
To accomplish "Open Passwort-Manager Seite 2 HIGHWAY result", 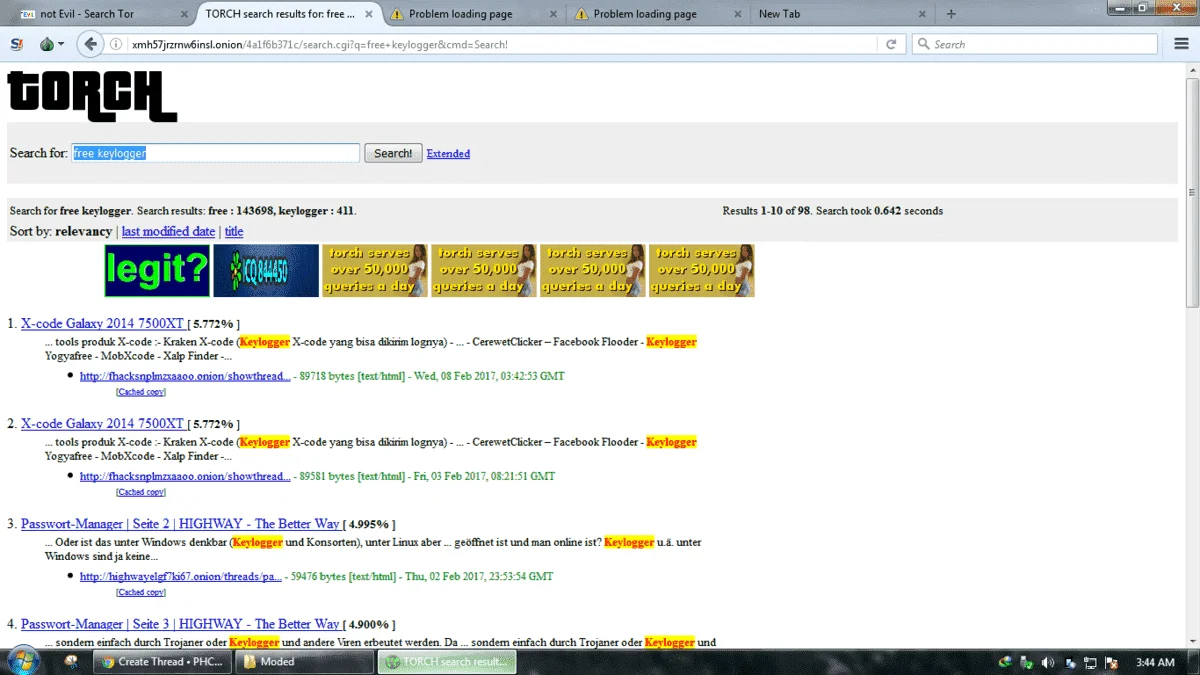I will (180, 524).
